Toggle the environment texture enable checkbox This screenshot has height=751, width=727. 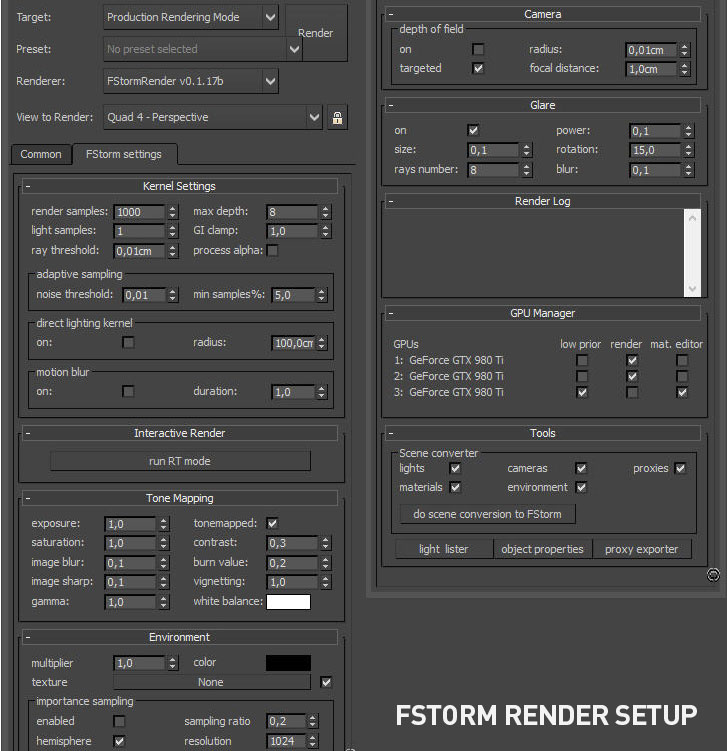pyautogui.click(x=326, y=682)
